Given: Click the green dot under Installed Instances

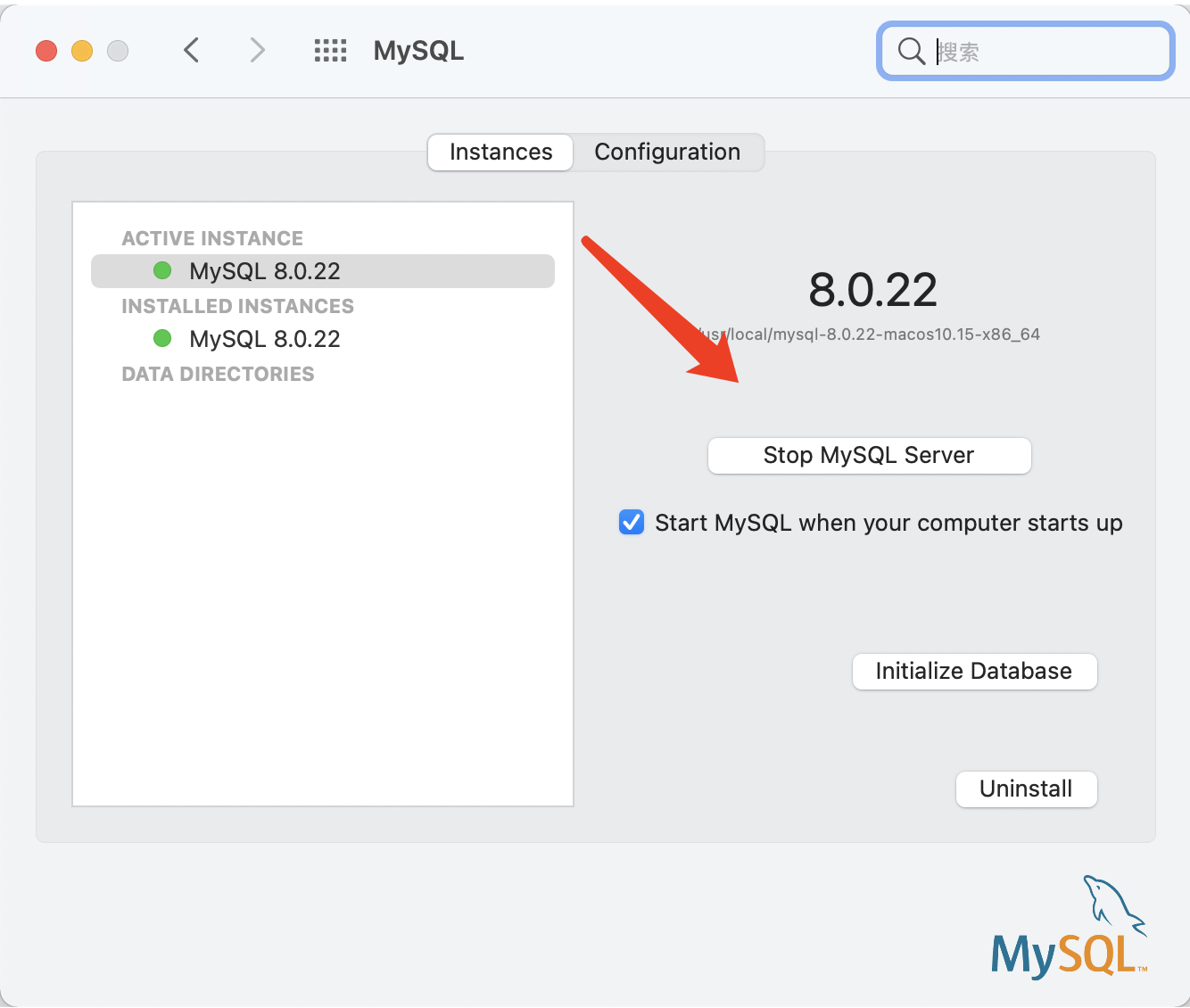Looking at the screenshot, I should pyautogui.click(x=161, y=338).
